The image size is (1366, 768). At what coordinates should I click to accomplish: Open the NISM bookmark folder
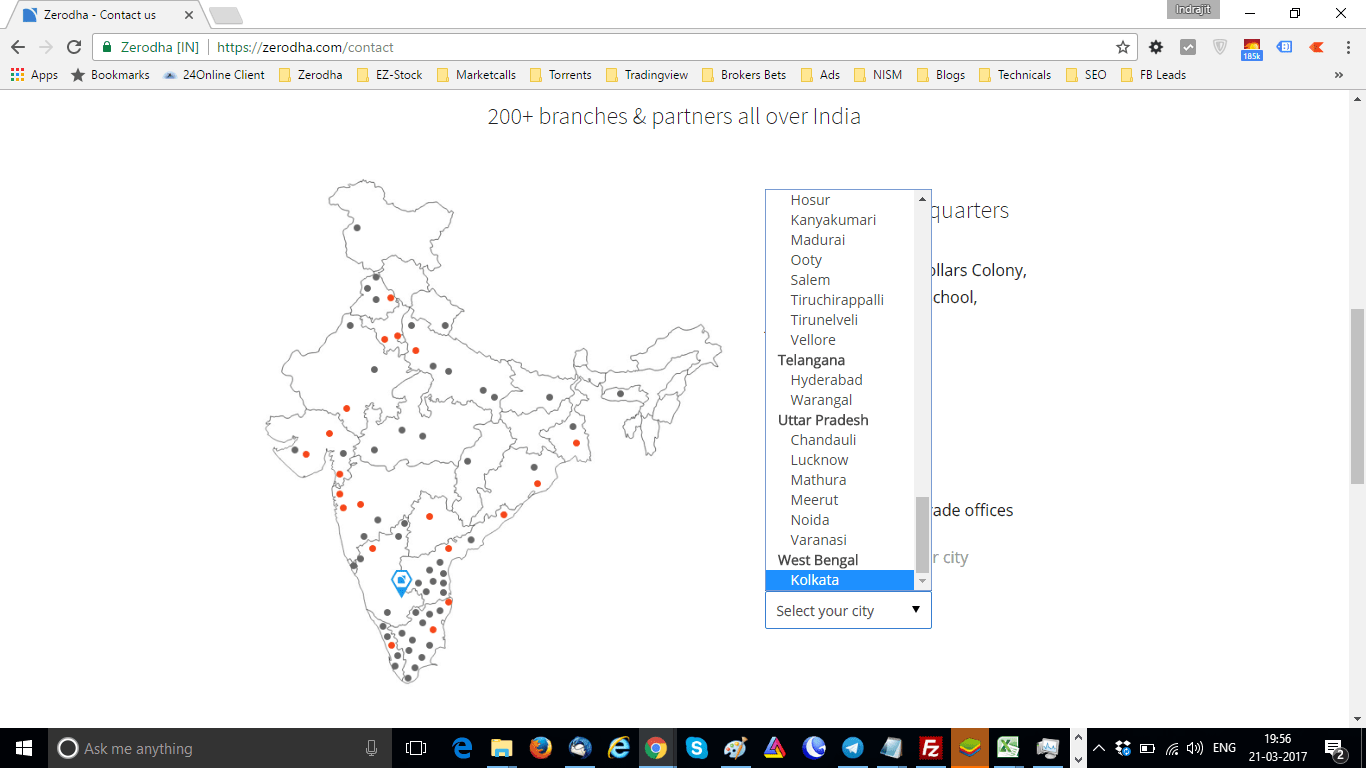point(877,75)
